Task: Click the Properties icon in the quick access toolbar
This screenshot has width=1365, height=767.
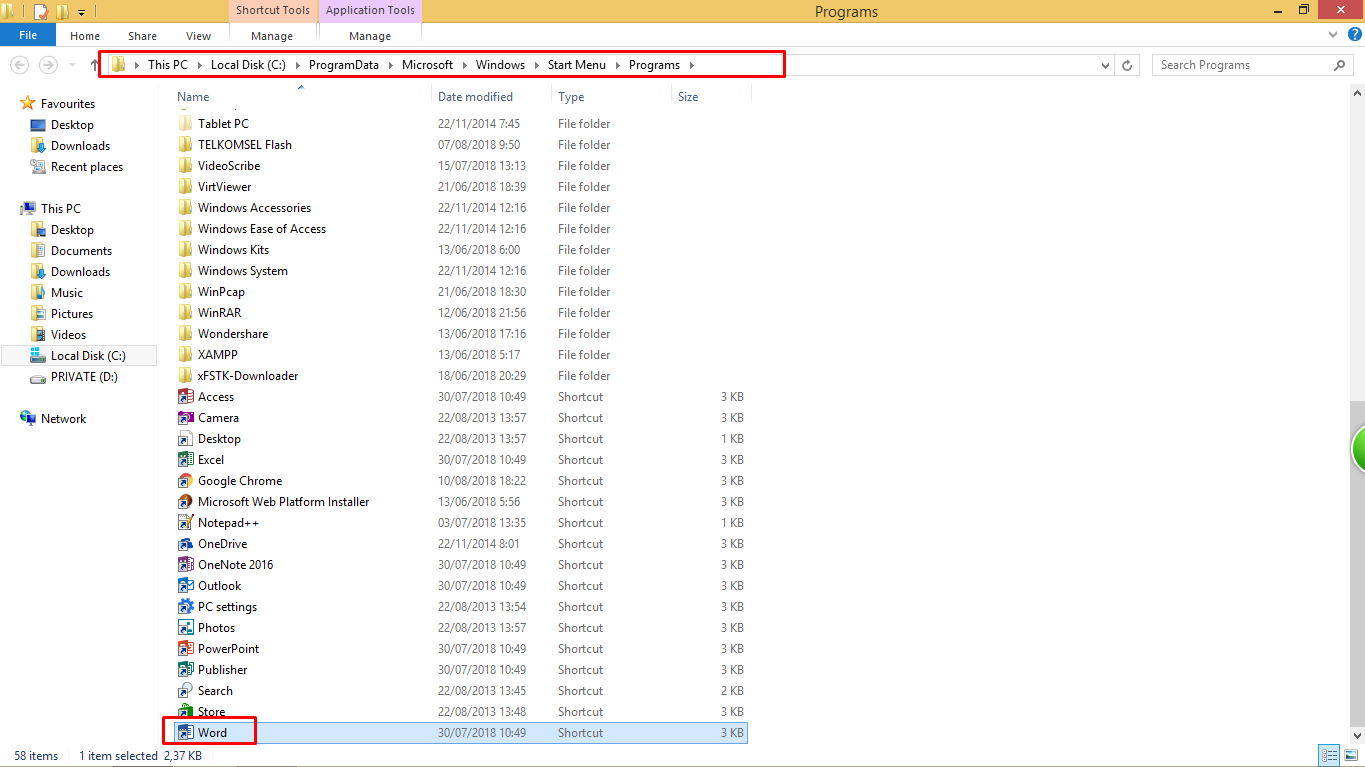Action: 41,12
